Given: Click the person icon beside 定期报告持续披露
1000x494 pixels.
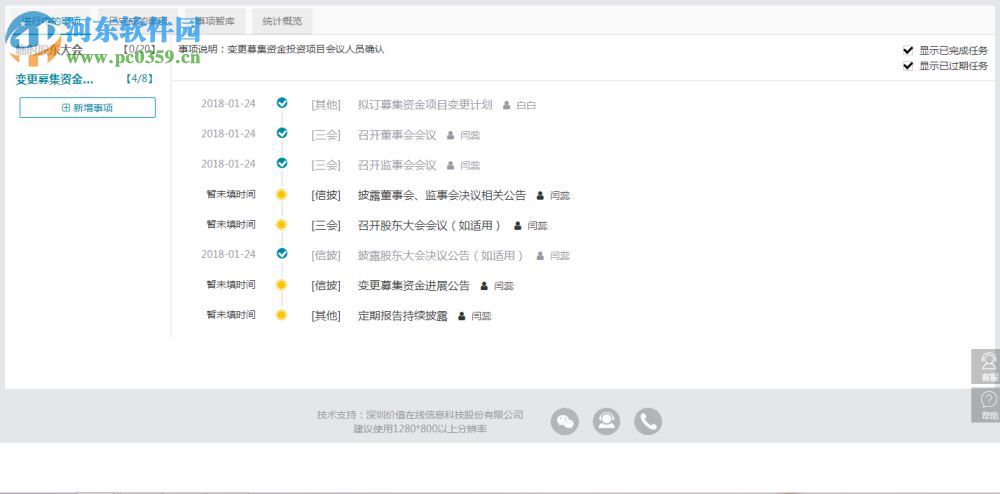Looking at the screenshot, I should point(462,316).
